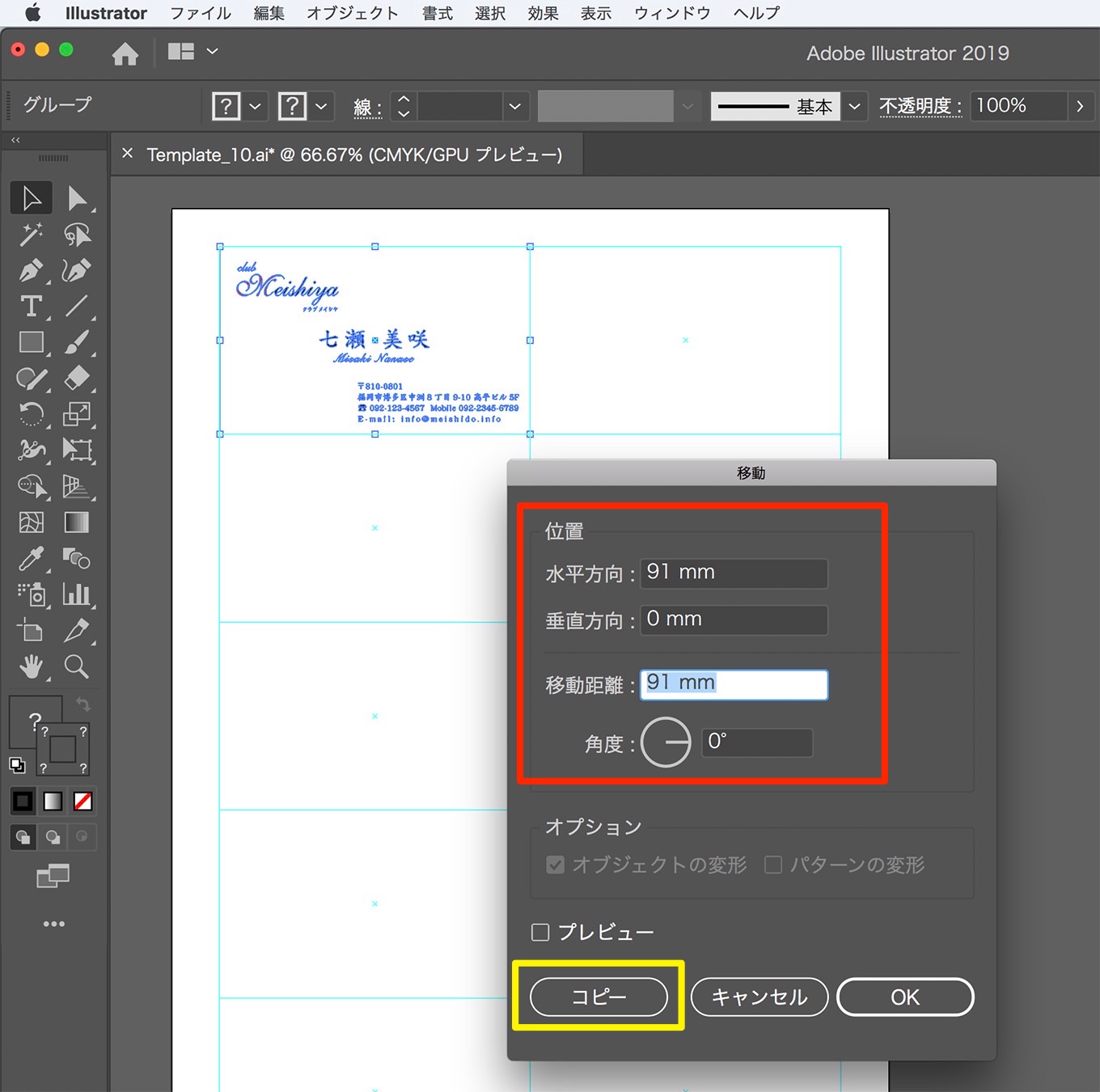This screenshot has width=1100, height=1092.
Task: Select the Eraser tool
Action: (x=77, y=379)
